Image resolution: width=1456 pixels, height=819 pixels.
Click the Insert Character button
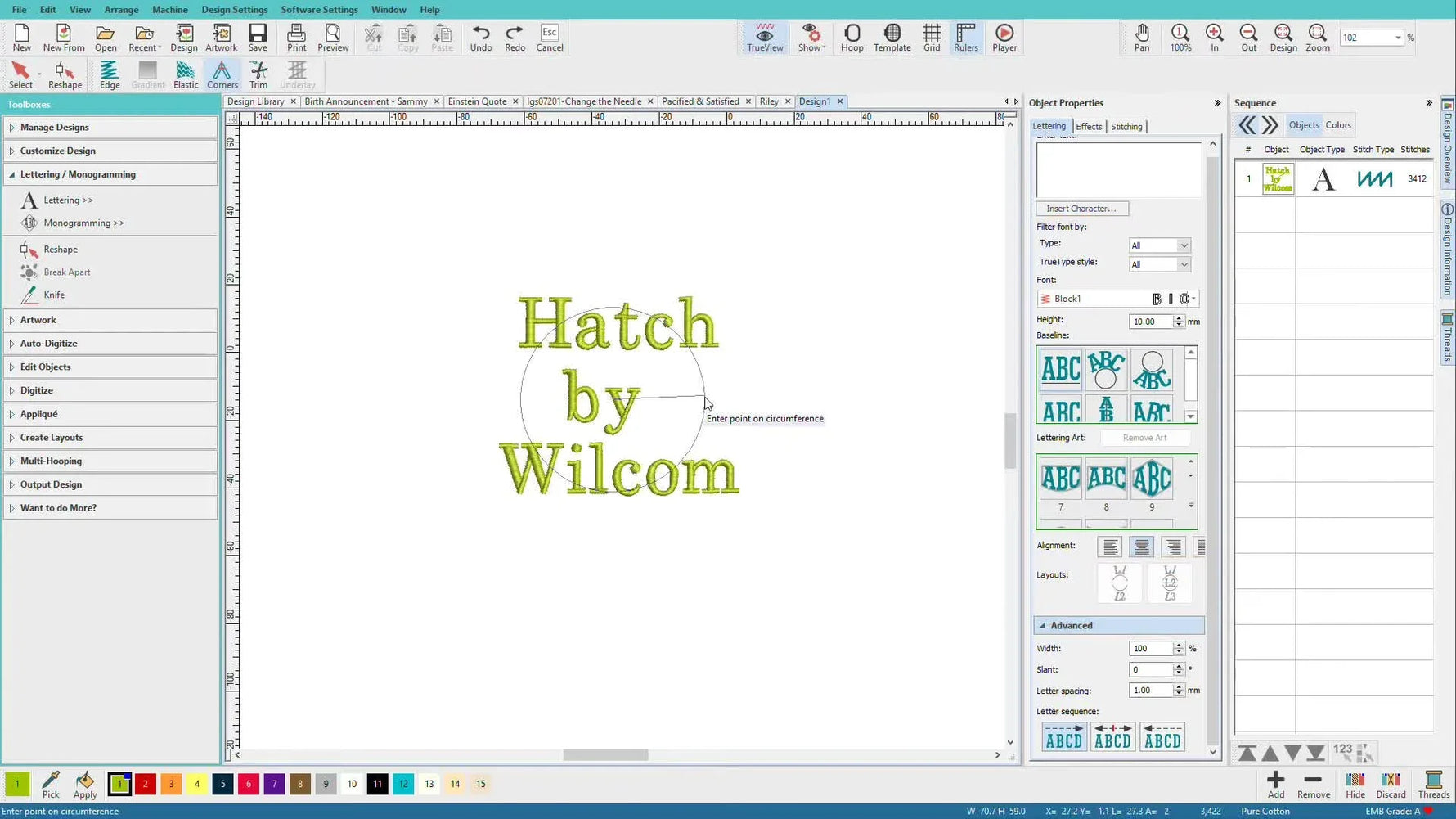tap(1081, 208)
